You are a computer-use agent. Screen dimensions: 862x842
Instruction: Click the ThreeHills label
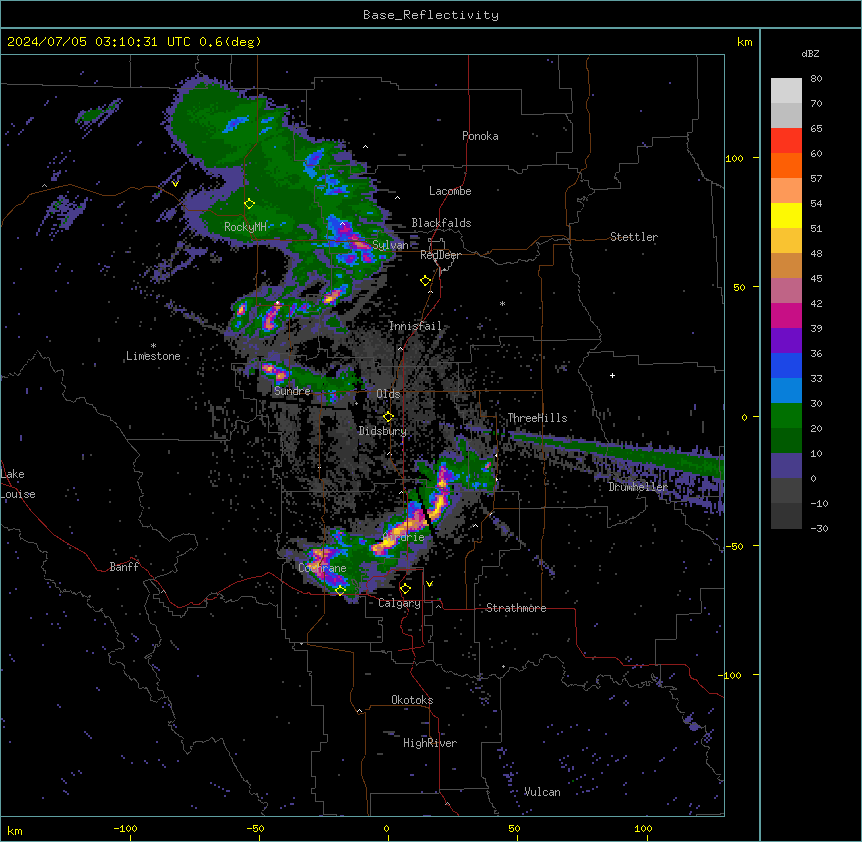pos(537,418)
